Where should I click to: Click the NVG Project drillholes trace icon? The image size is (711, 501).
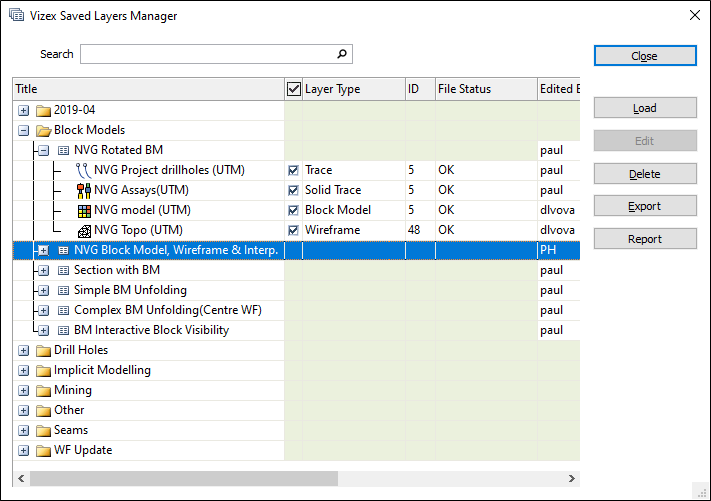point(83,170)
